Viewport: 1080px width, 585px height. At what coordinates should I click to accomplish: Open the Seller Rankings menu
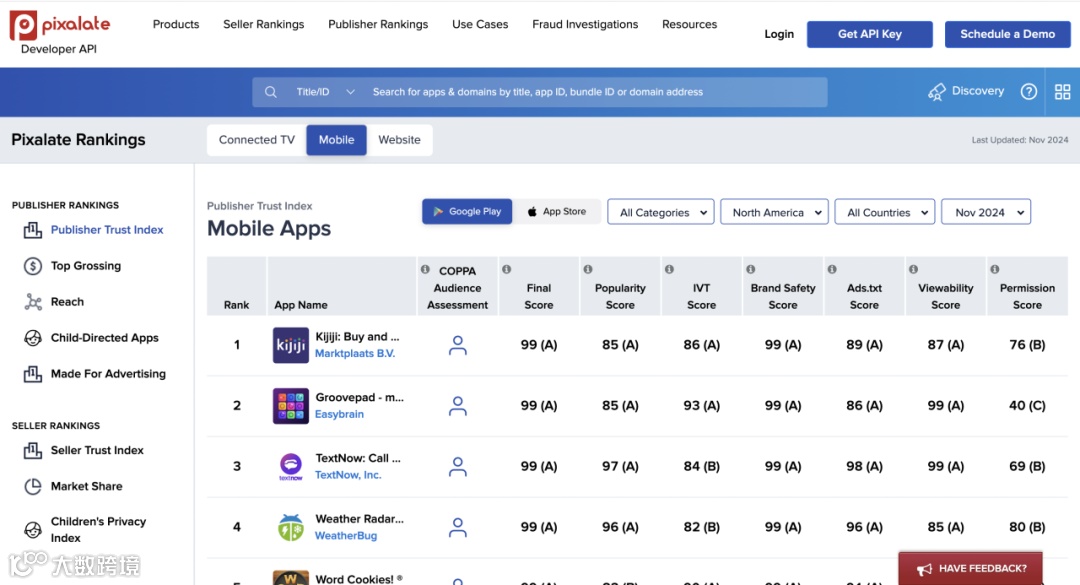[x=264, y=24]
